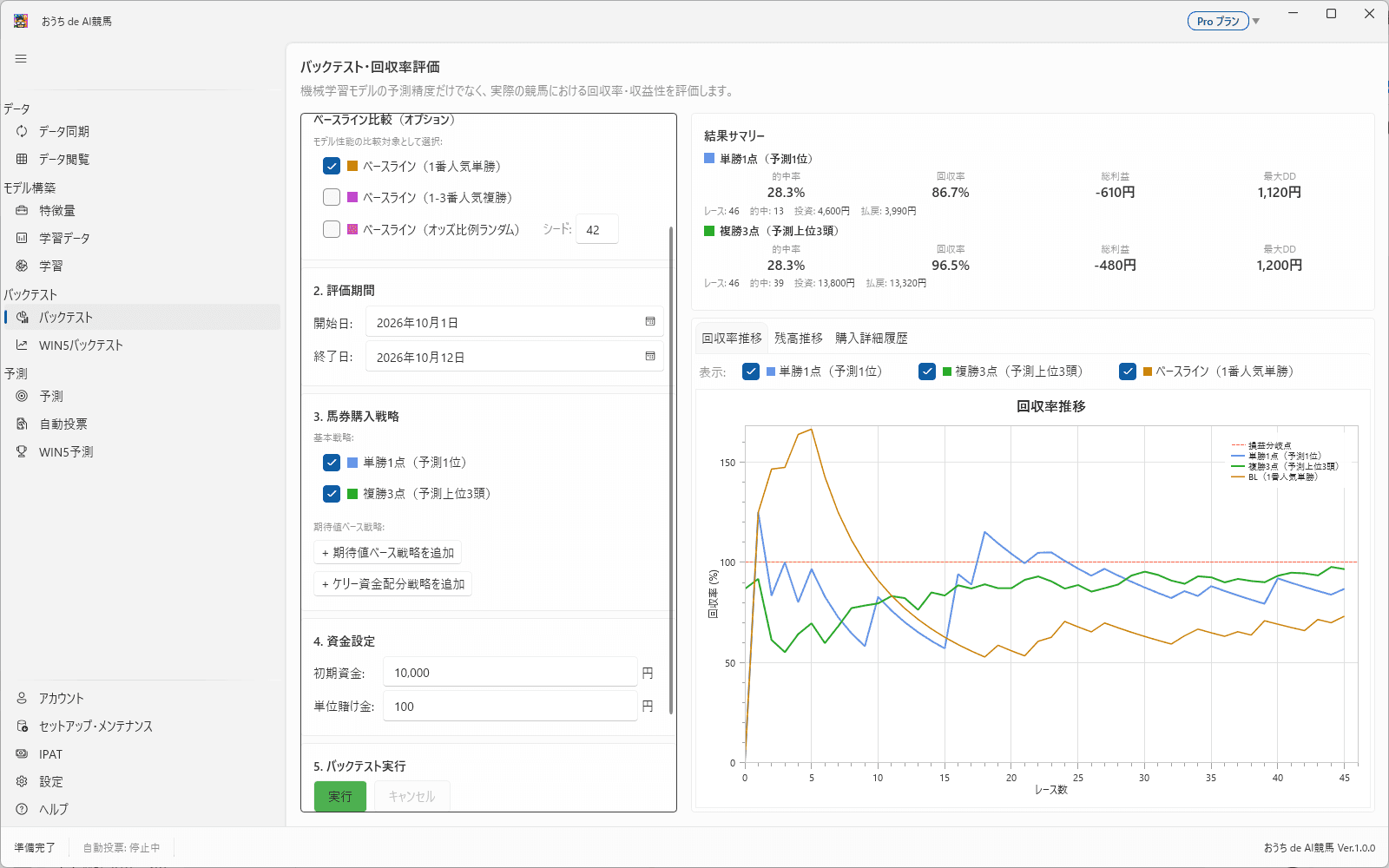Hide 単勝1点 series in chart display

click(x=751, y=372)
